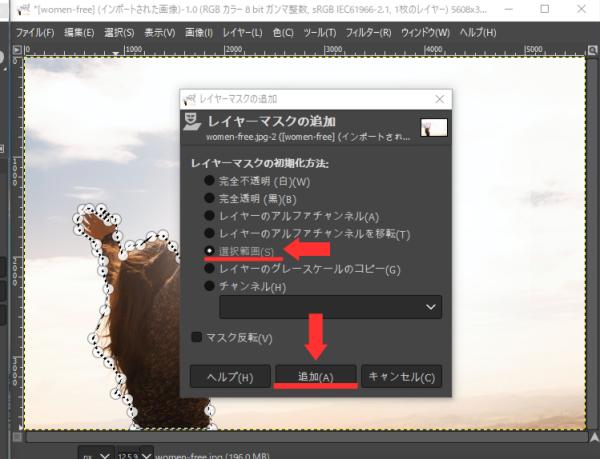Open the px unit dropdown in status bar
Viewport: 600px width, 459px height.
pos(96,454)
